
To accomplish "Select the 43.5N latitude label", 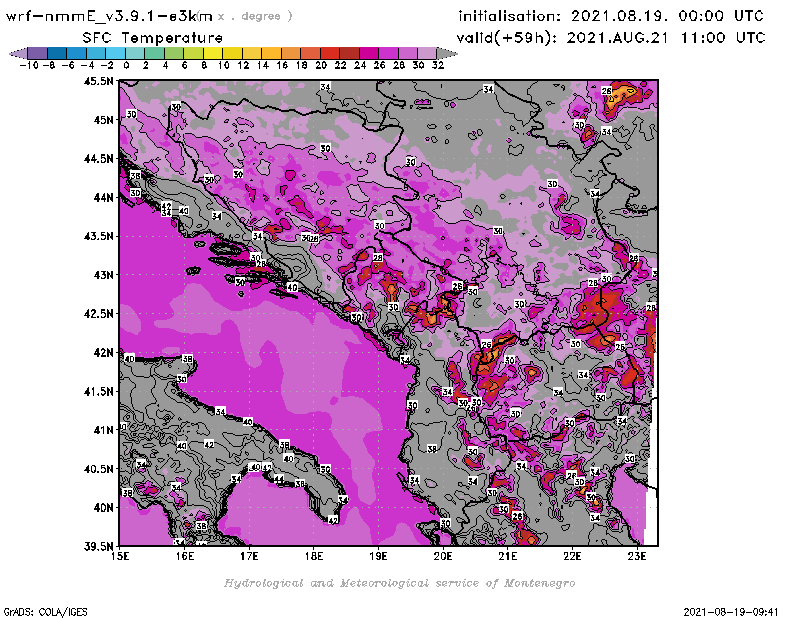I will (x=99, y=236).
